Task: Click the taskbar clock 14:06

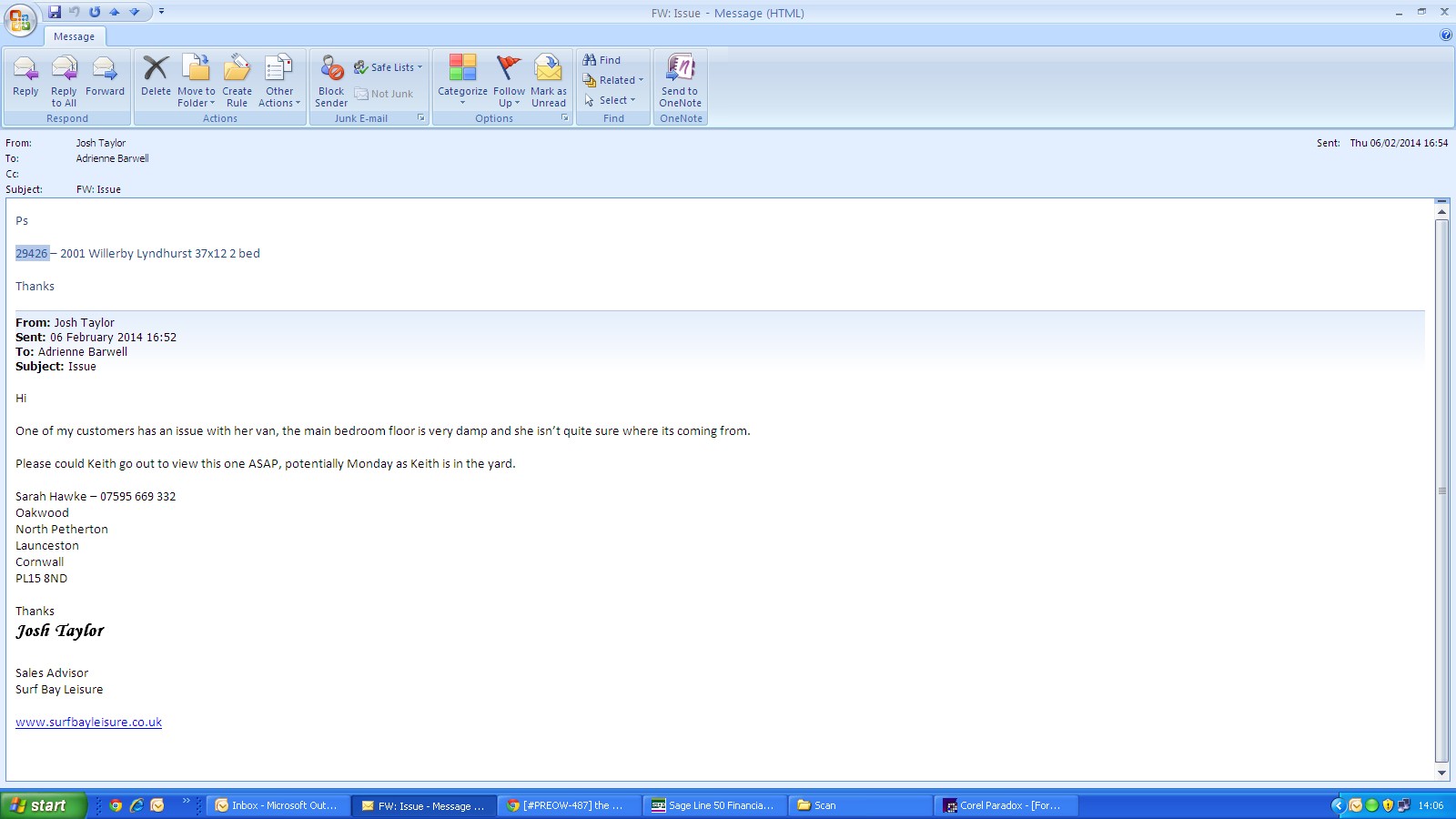Action: tap(1431, 805)
